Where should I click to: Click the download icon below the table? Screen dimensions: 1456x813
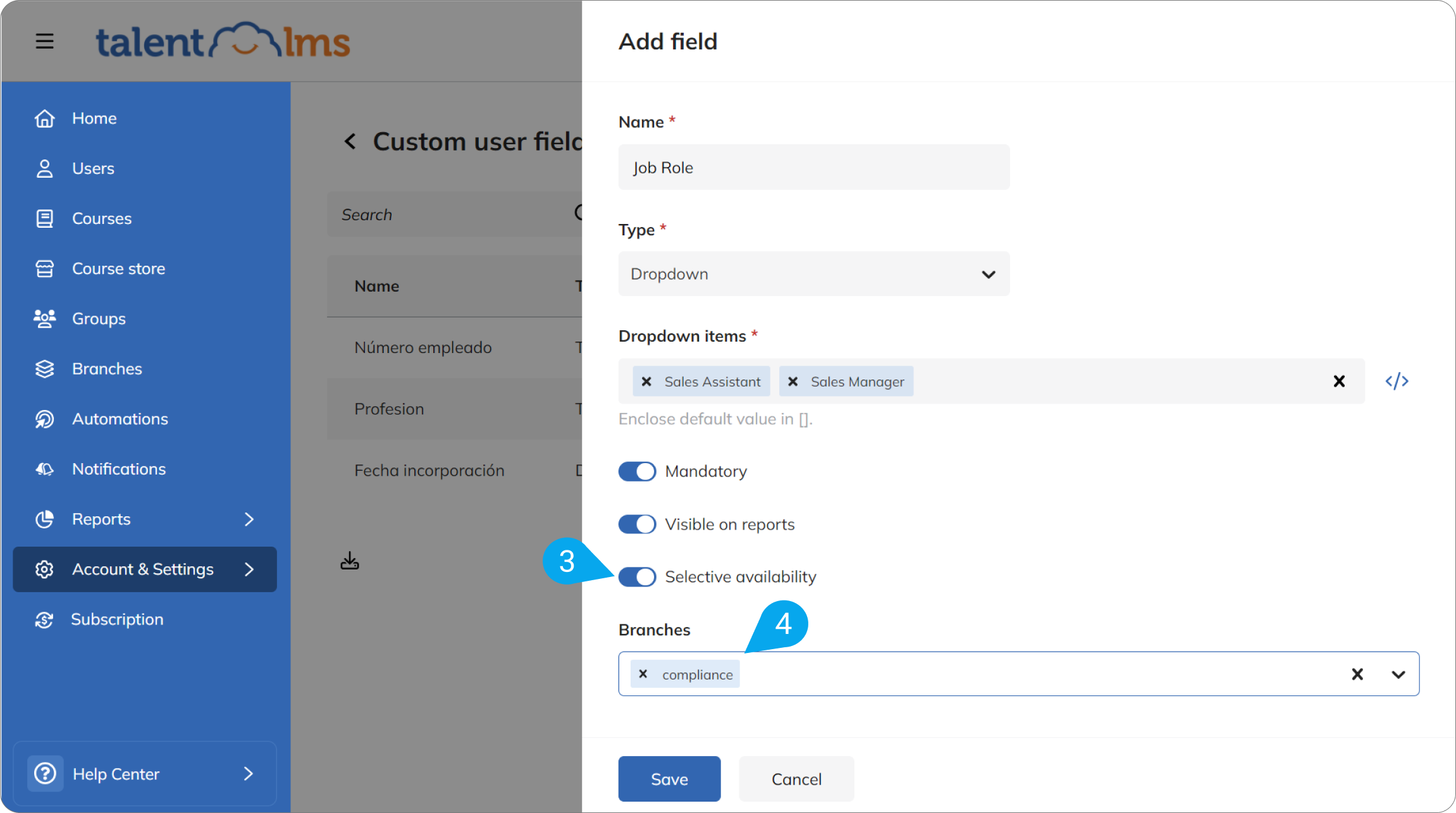pos(350,561)
